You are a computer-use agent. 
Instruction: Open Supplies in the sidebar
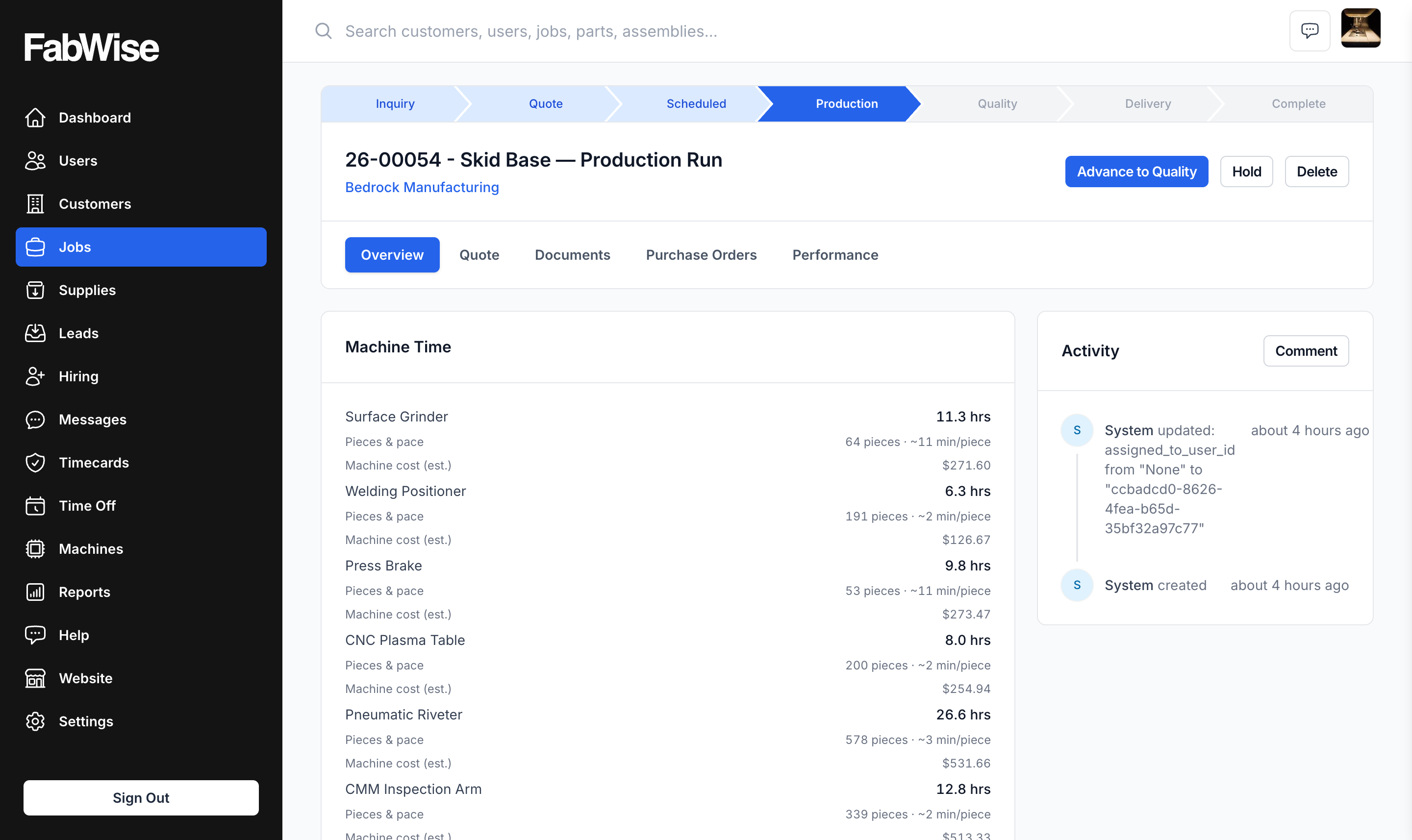(141, 290)
